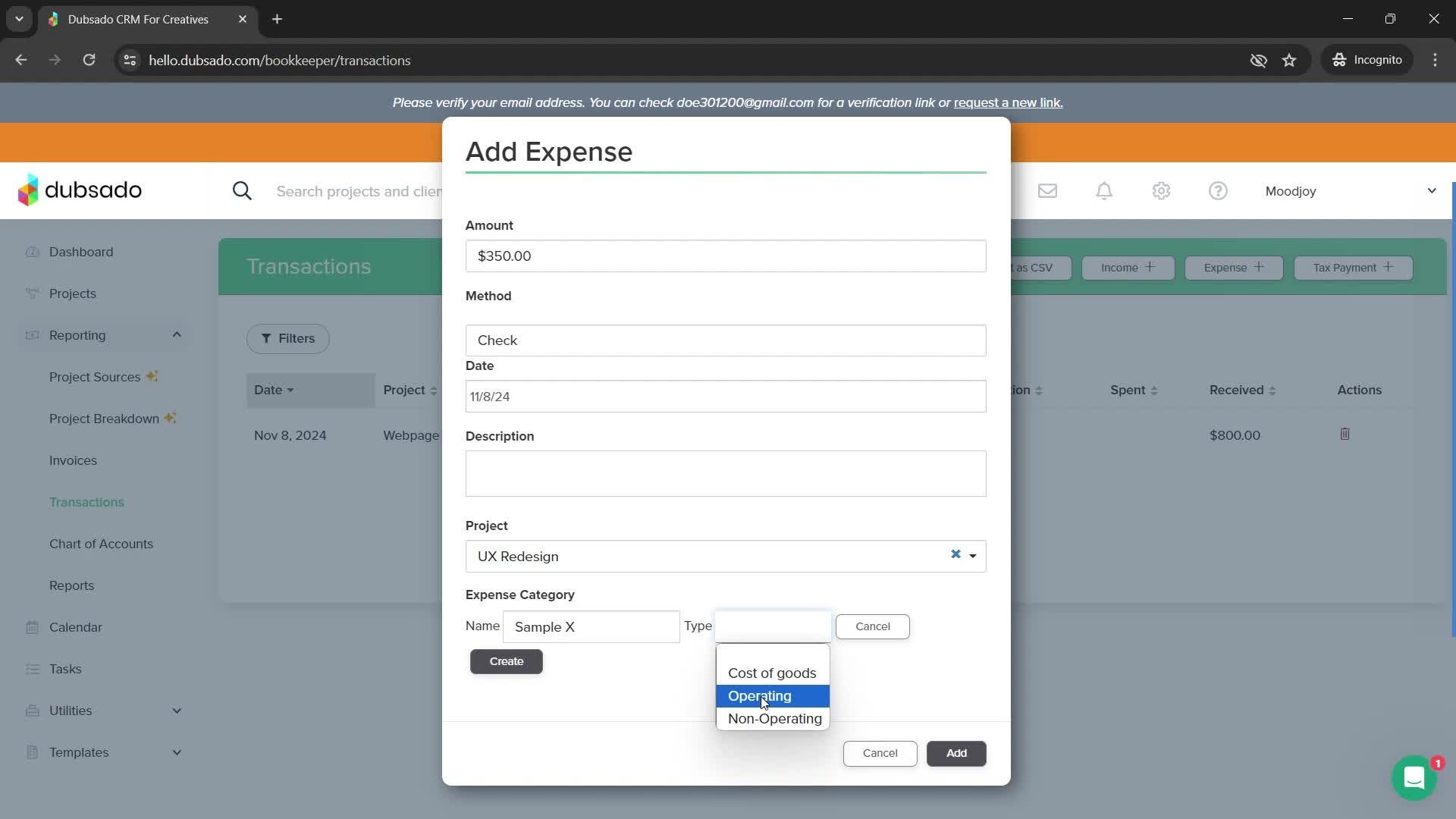Expand the Templates section
The width and height of the screenshot is (1456, 819).
coord(177,752)
